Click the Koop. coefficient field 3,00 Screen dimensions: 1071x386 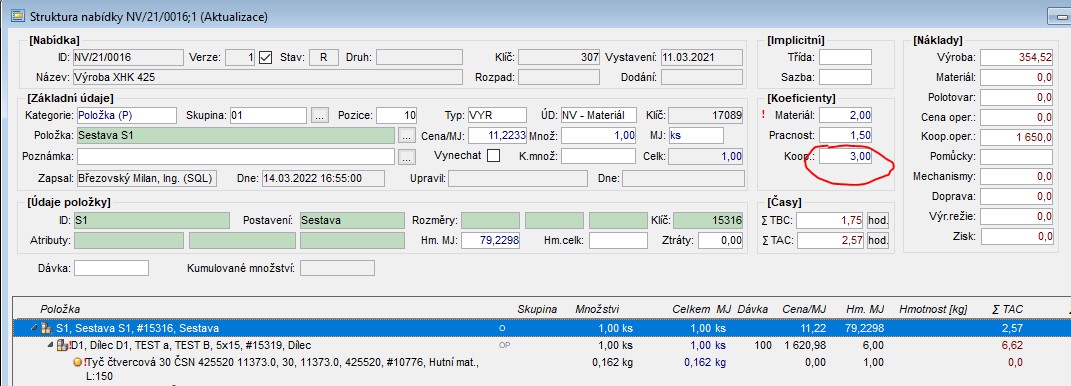point(846,156)
